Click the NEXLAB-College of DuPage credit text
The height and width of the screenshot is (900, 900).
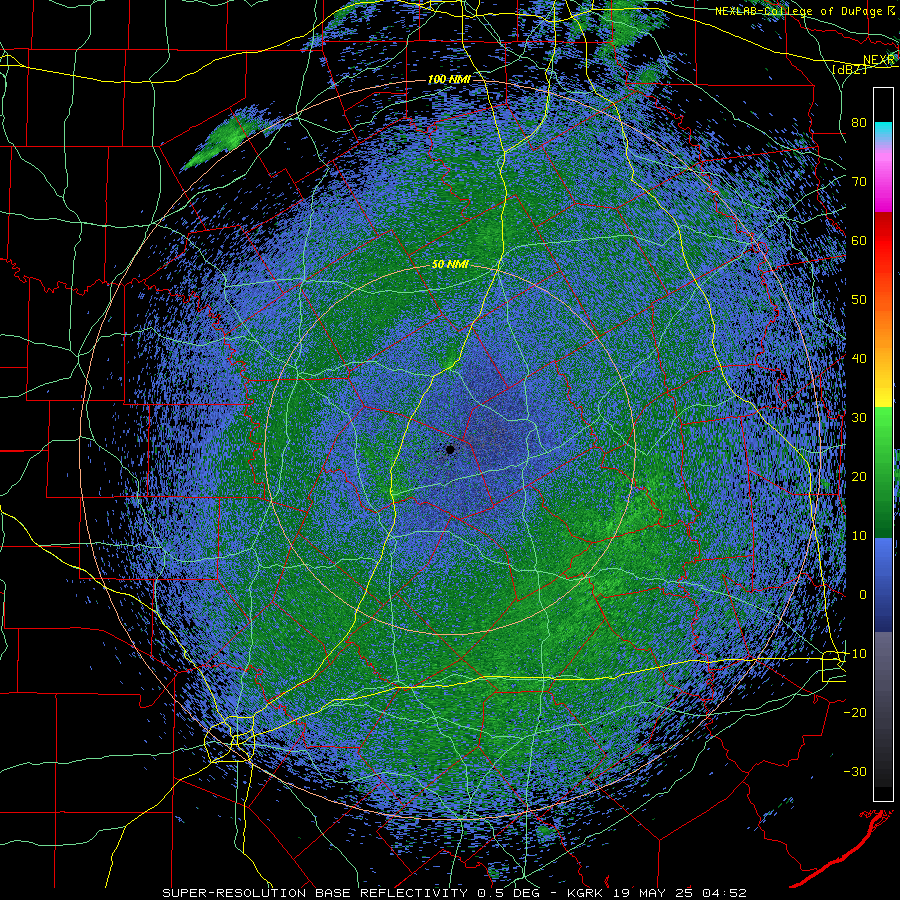coord(799,11)
